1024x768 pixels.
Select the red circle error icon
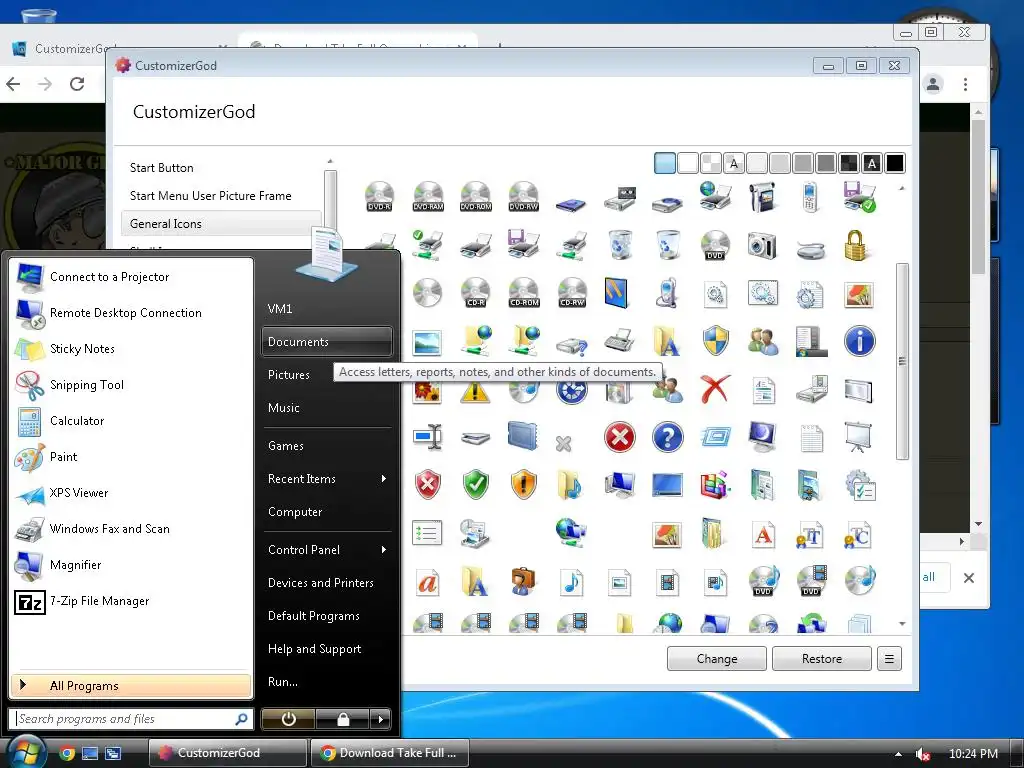pos(620,437)
